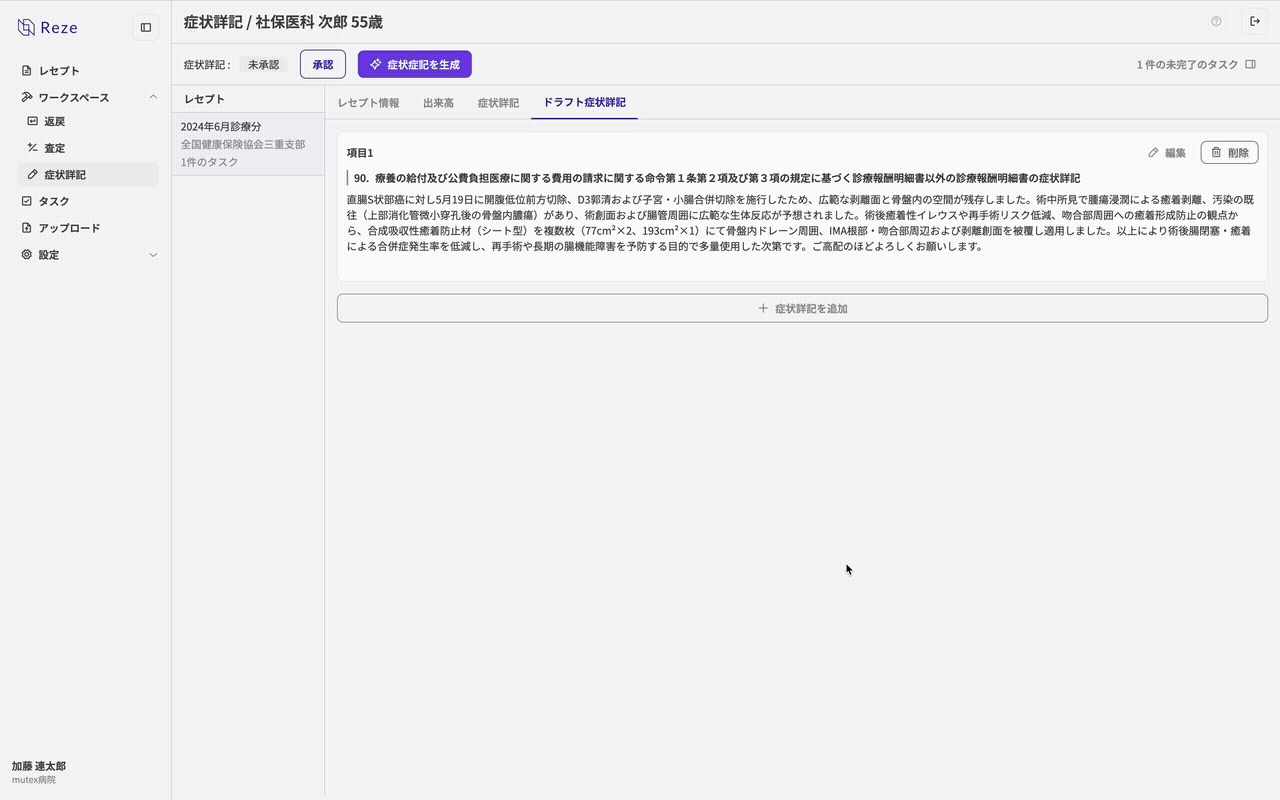Toggle the sidebar collapse icon

pyautogui.click(x=146, y=28)
